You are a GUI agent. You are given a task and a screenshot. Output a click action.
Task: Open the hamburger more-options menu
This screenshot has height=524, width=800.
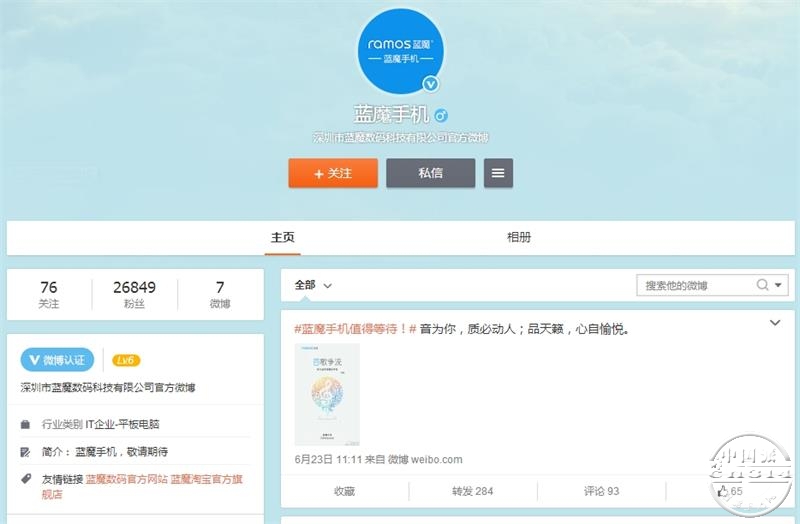pyautogui.click(x=498, y=173)
